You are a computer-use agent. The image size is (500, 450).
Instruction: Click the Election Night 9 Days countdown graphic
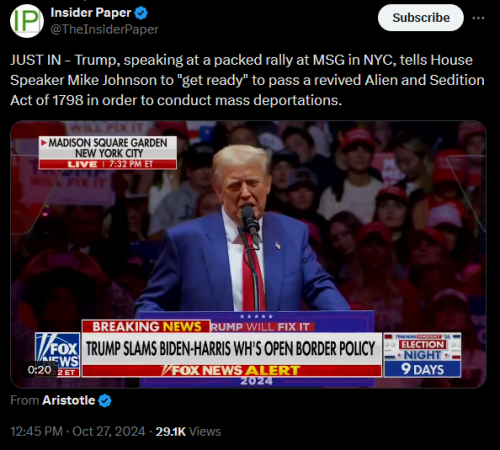(x=422, y=355)
